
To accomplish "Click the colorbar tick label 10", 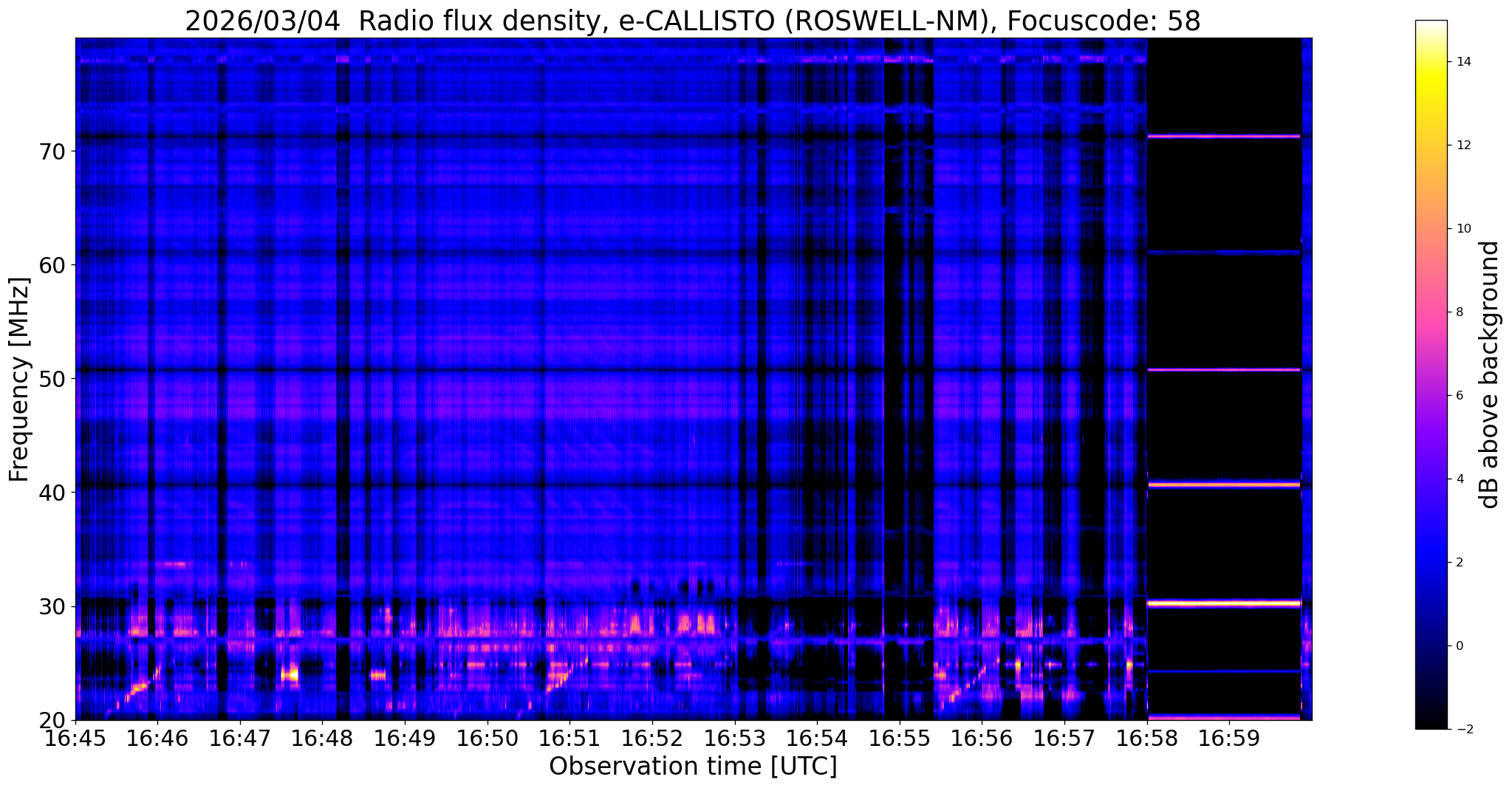I will [1463, 228].
